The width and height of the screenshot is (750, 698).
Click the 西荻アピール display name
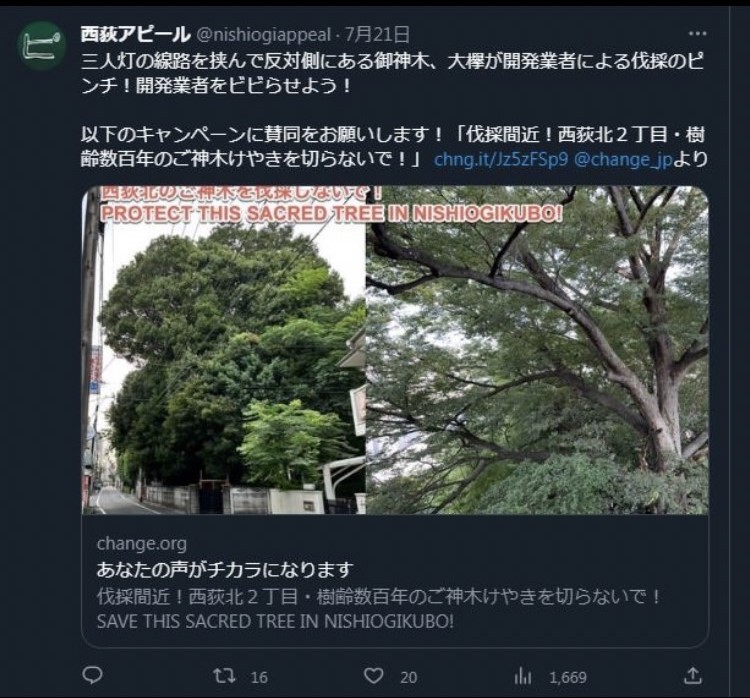pos(135,34)
